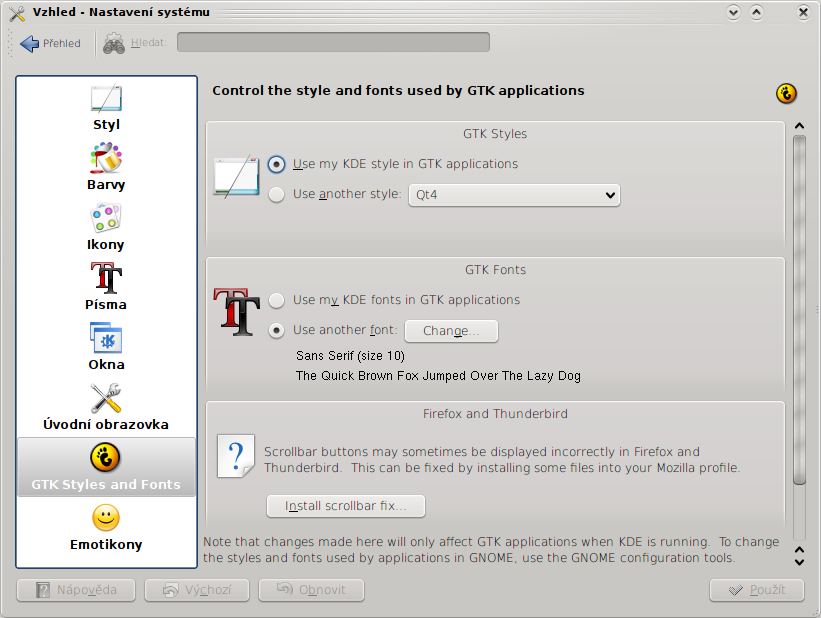The width and height of the screenshot is (821, 618).
Task: Close the Nastavení systému window
Action: pyautogui.click(x=803, y=13)
